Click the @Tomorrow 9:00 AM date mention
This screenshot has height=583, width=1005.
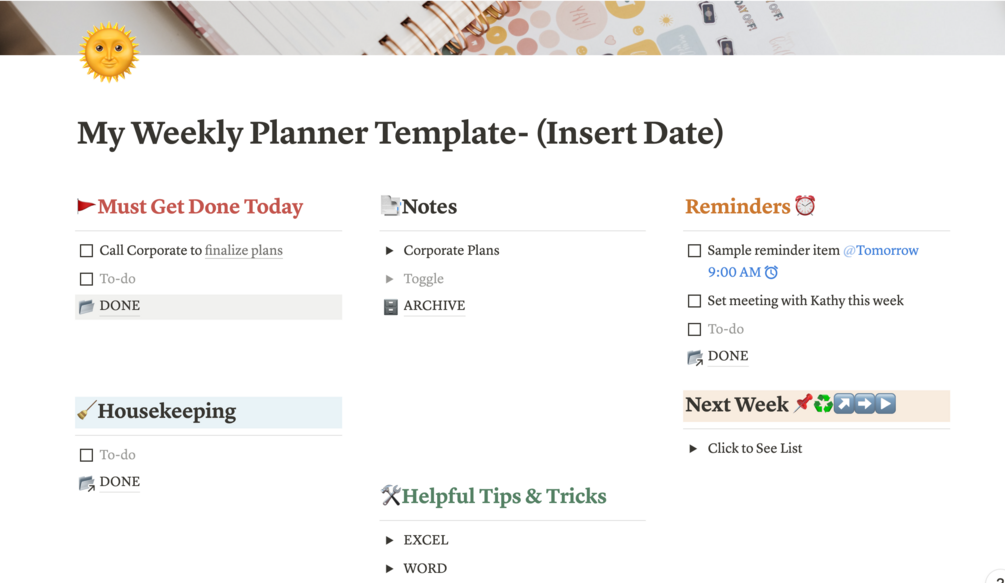tap(880, 251)
